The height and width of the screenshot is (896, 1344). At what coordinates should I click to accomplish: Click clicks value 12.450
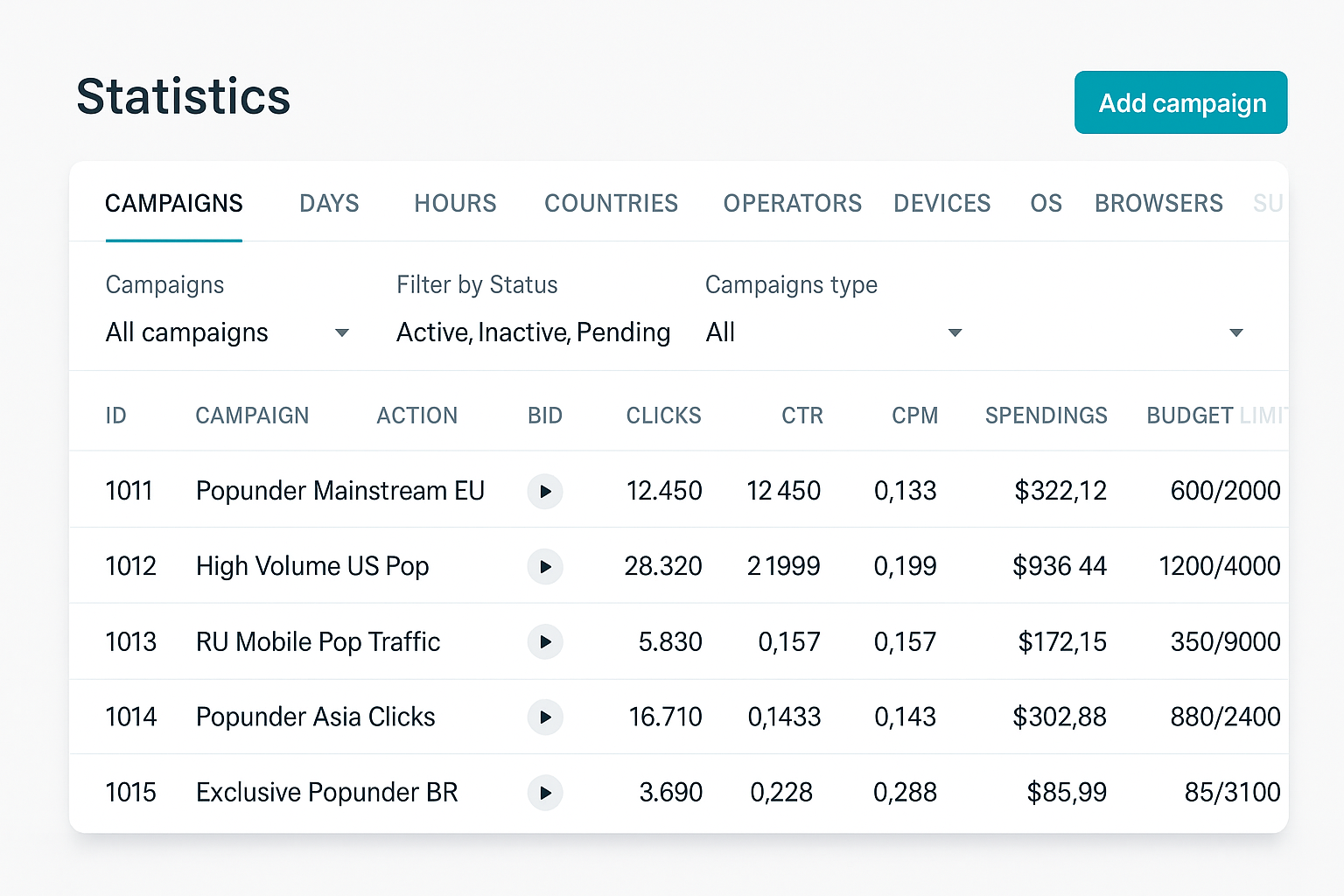(x=664, y=491)
